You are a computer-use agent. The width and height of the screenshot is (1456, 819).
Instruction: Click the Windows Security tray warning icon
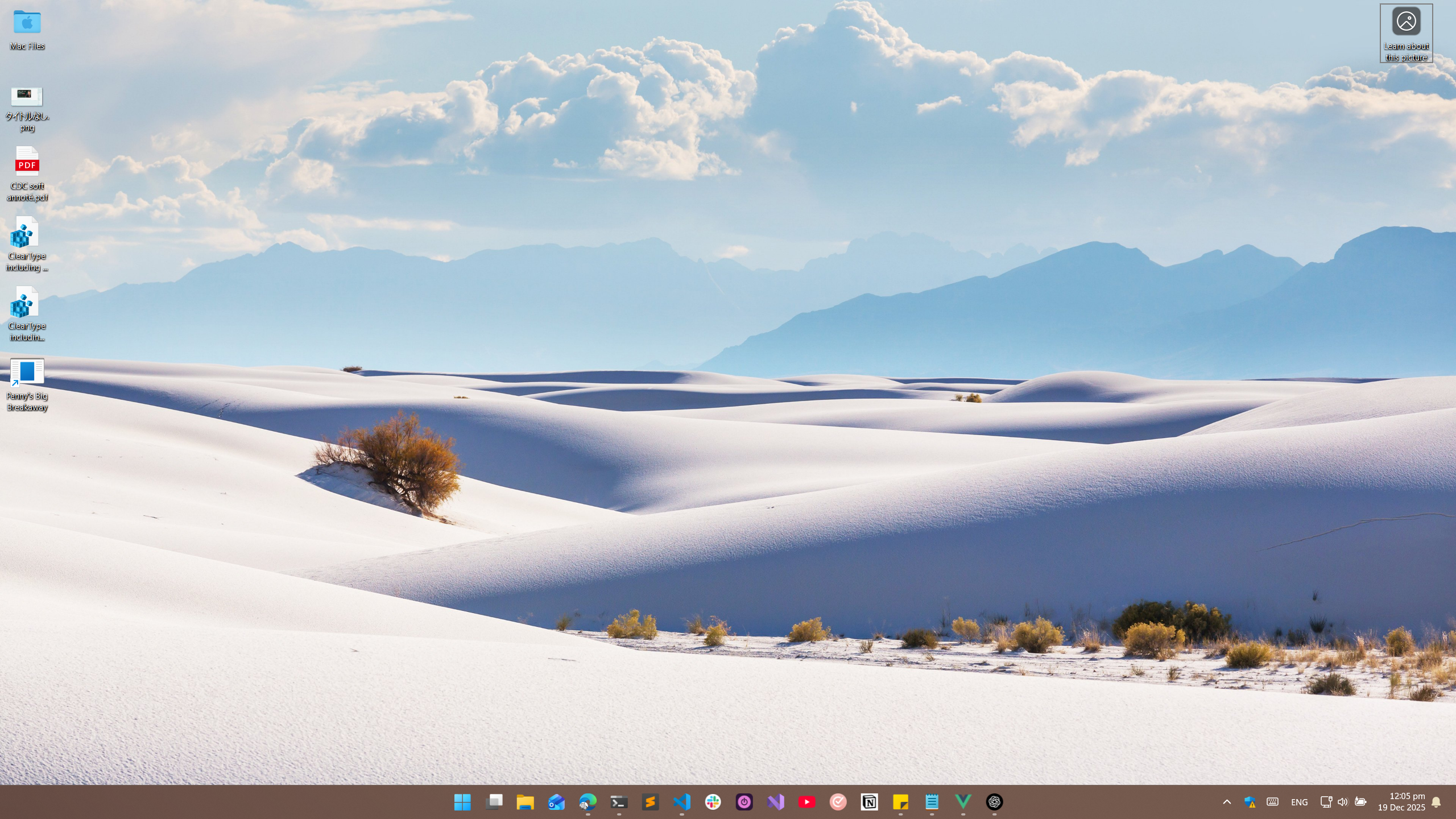click(x=1250, y=802)
